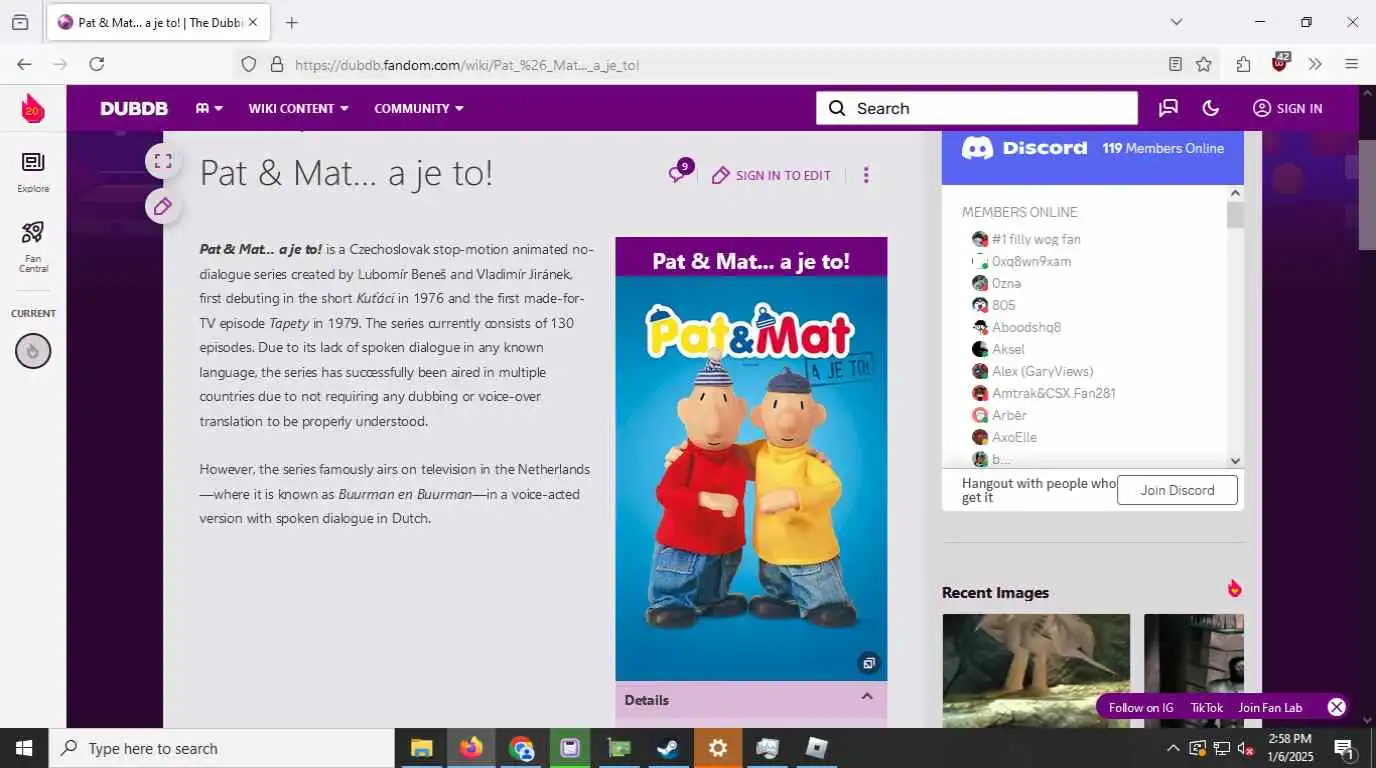Click the Windows Start button
The width and height of the screenshot is (1376, 768).
[x=23, y=748]
